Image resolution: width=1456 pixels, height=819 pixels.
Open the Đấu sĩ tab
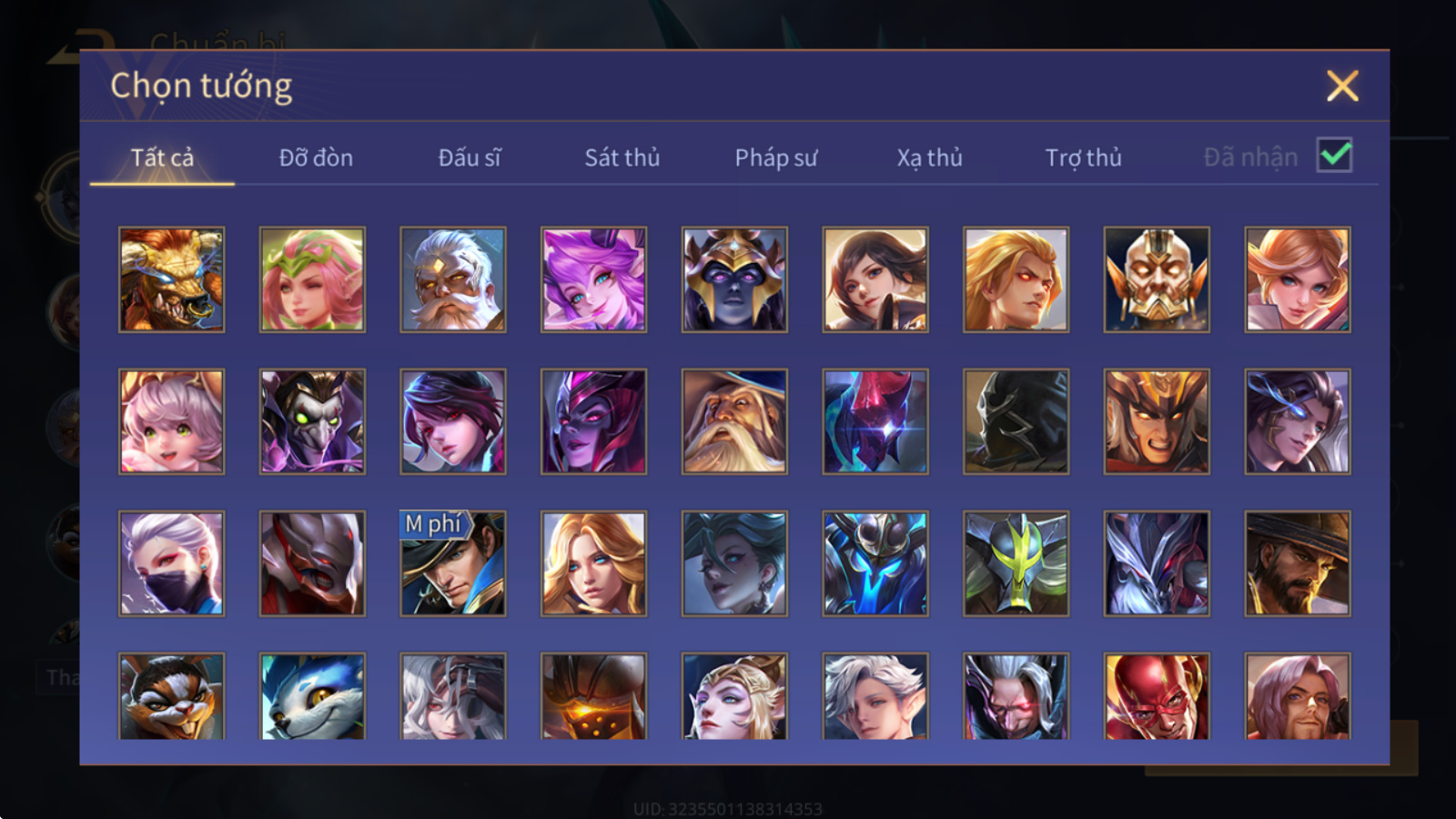470,157
